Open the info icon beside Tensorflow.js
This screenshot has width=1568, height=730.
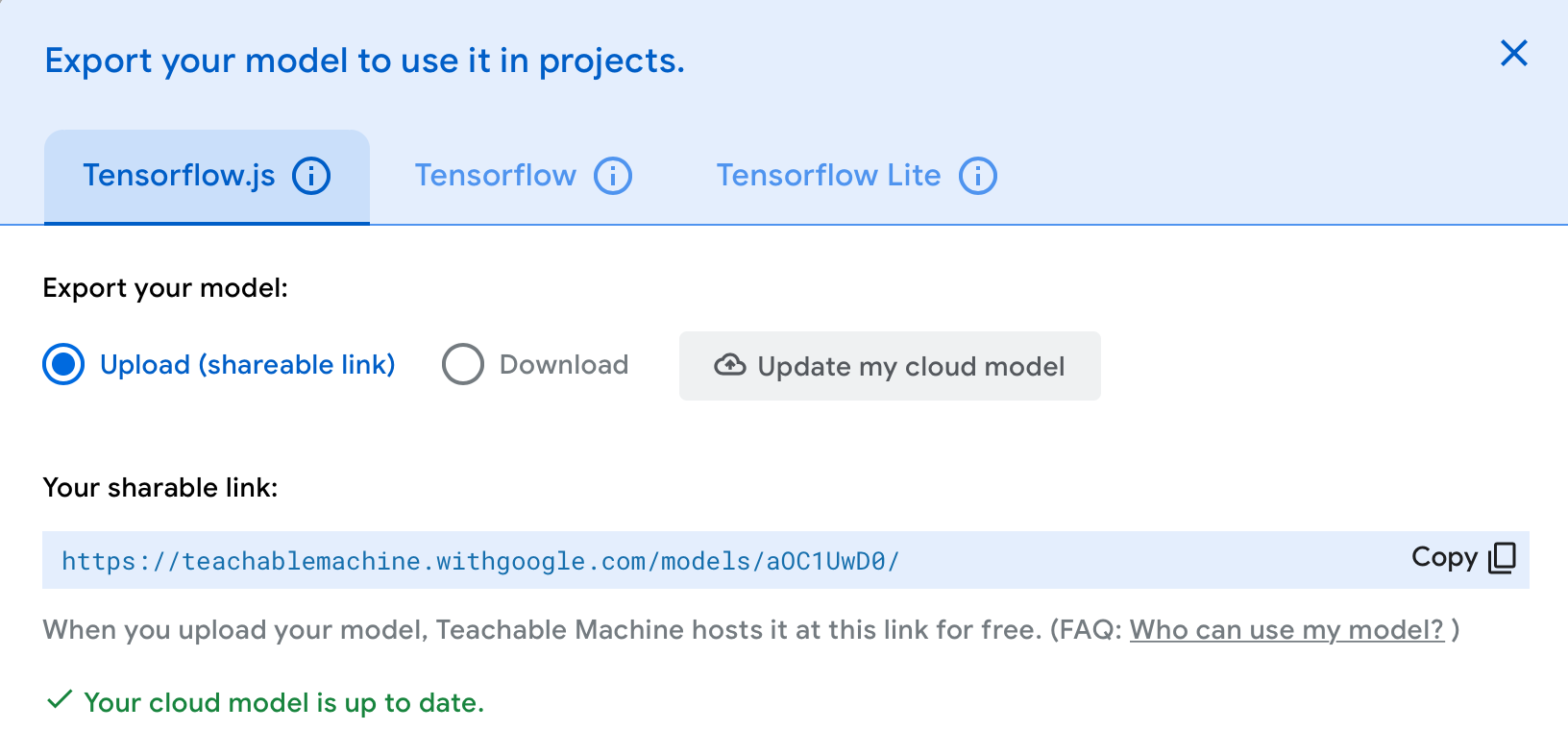click(x=311, y=176)
